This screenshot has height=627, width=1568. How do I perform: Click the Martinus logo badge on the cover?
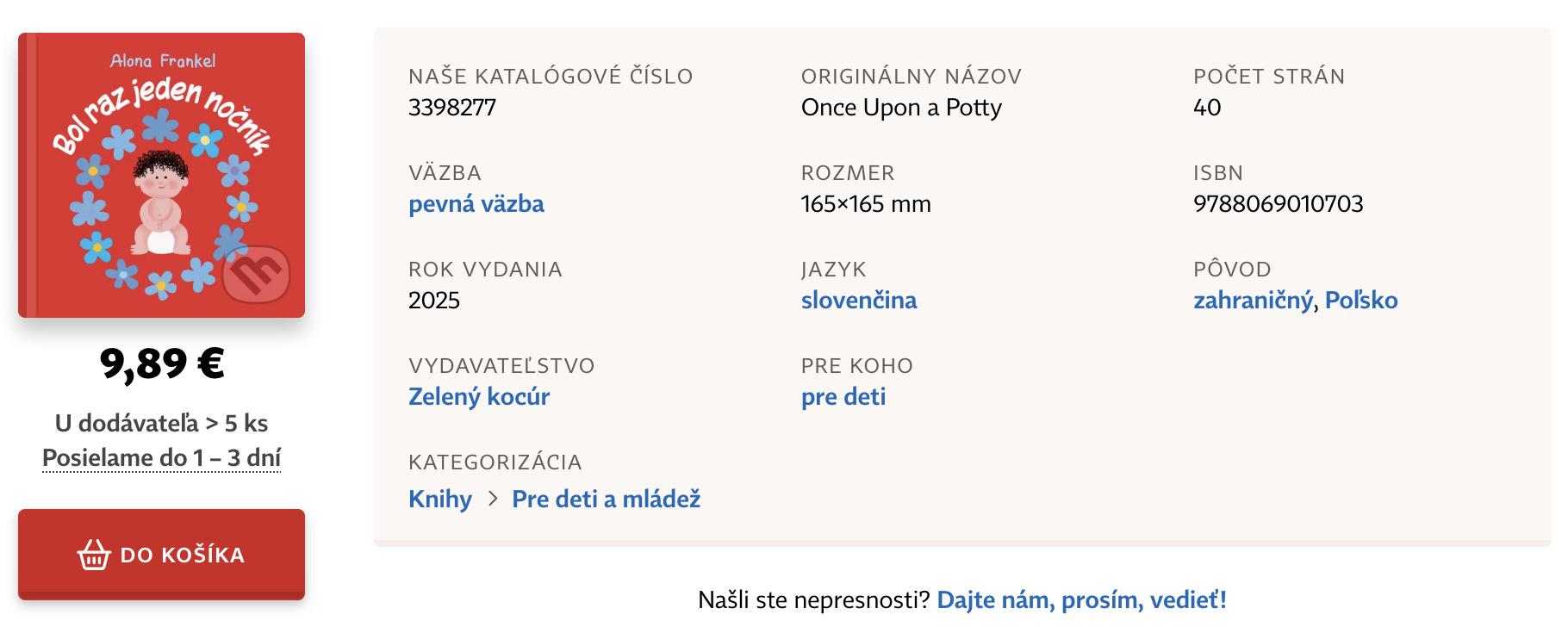pyautogui.click(x=256, y=274)
